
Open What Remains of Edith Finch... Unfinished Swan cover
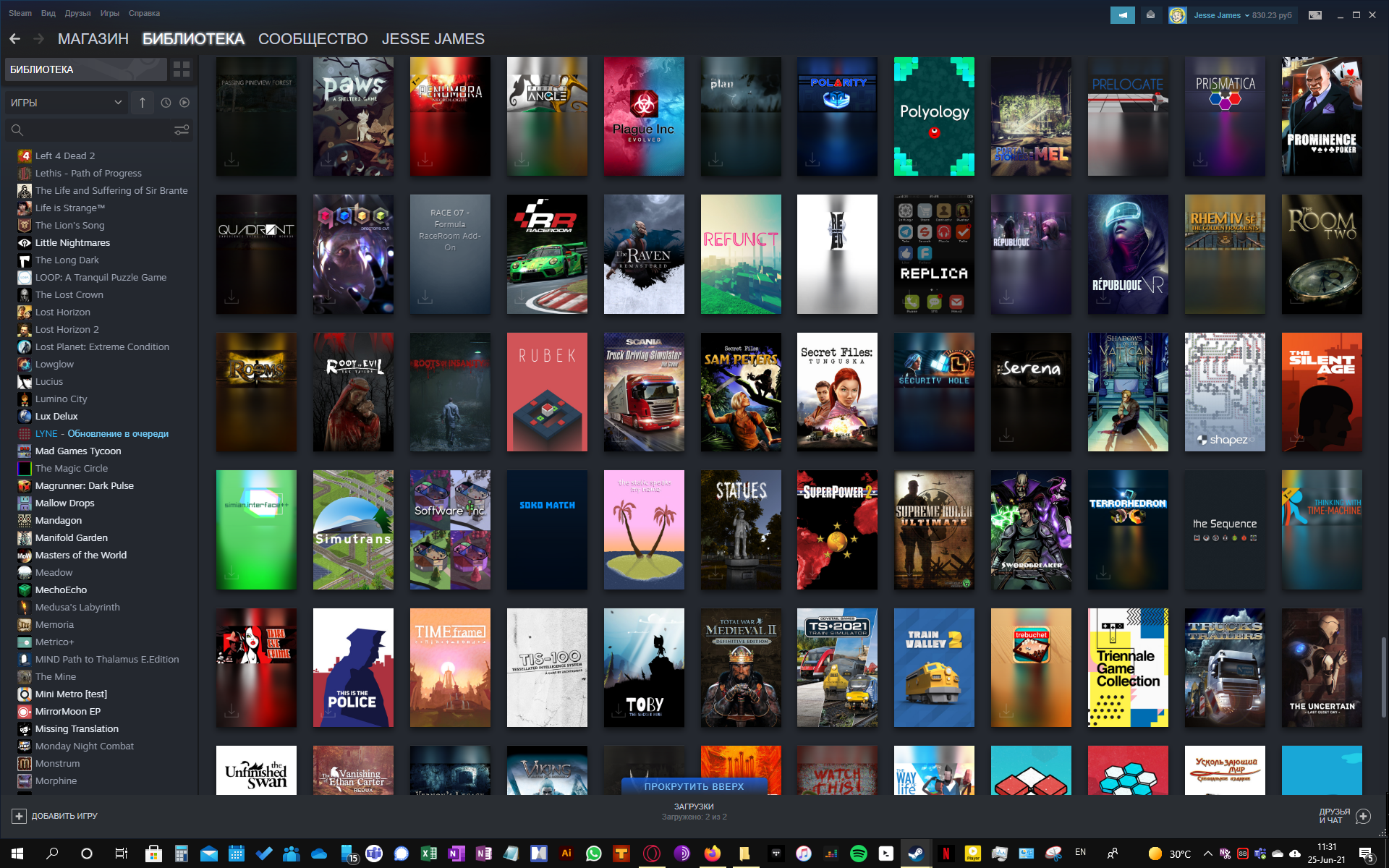[x=256, y=770]
